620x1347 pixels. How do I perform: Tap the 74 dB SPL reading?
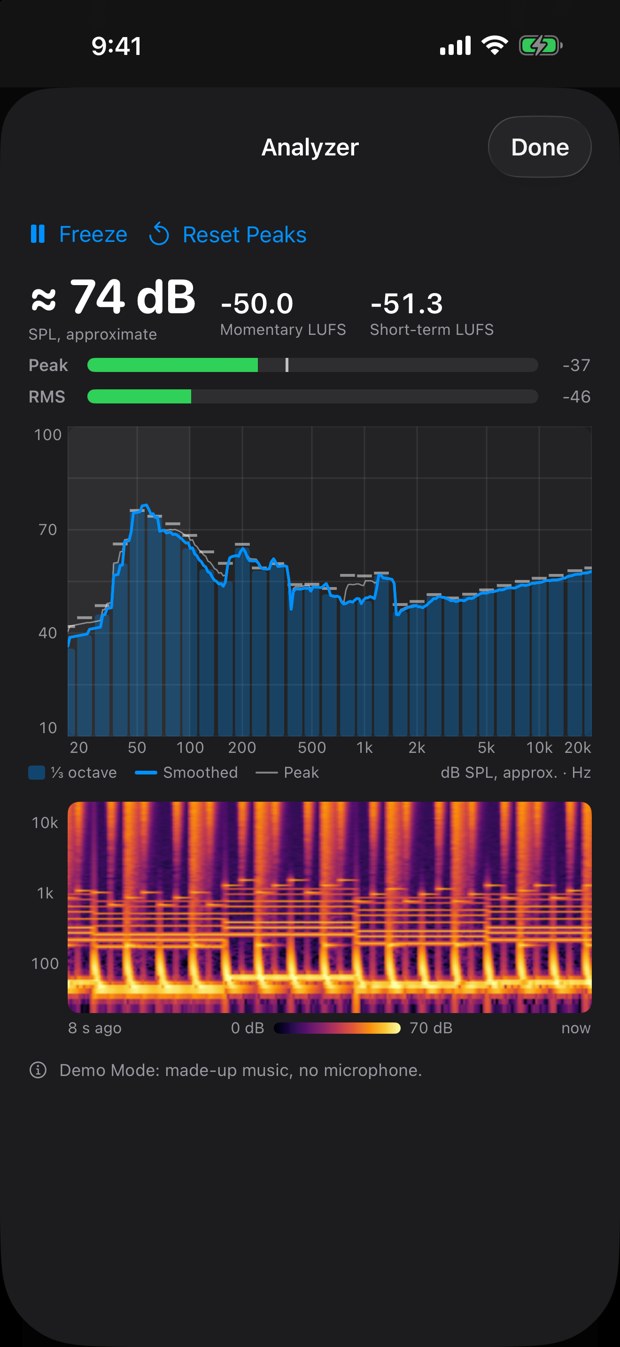click(x=112, y=298)
